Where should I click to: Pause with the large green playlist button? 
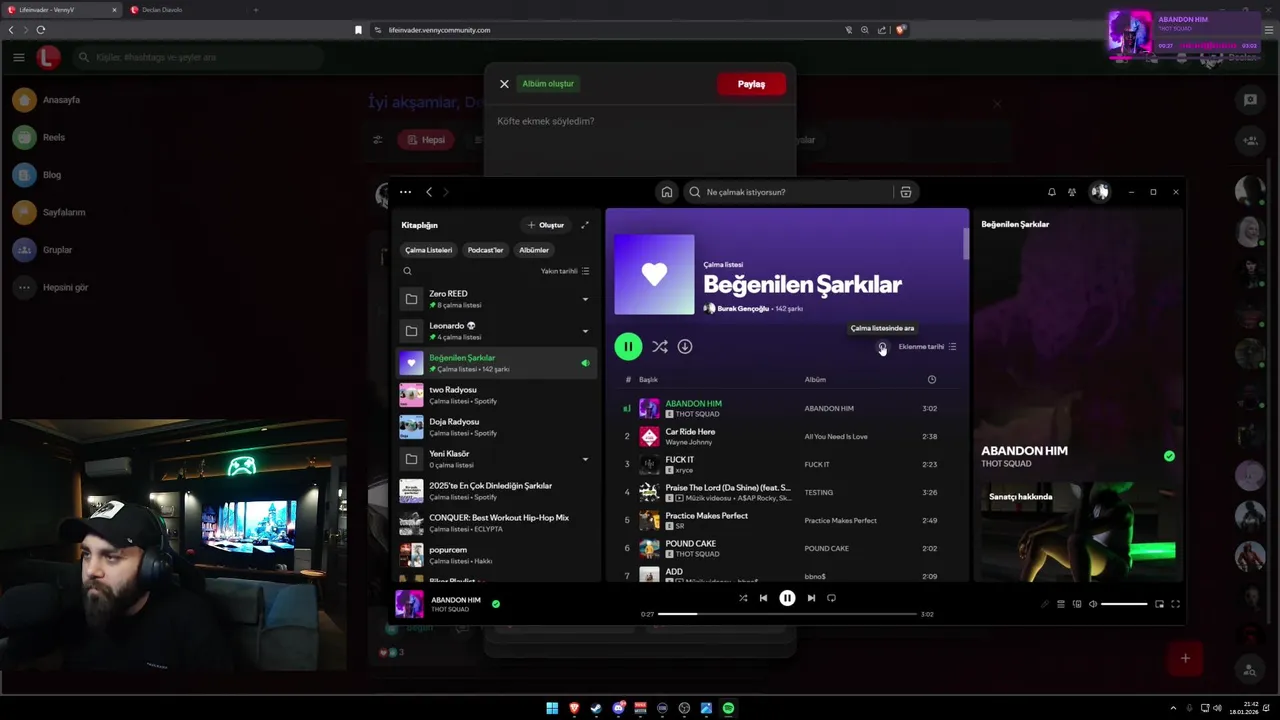point(628,346)
